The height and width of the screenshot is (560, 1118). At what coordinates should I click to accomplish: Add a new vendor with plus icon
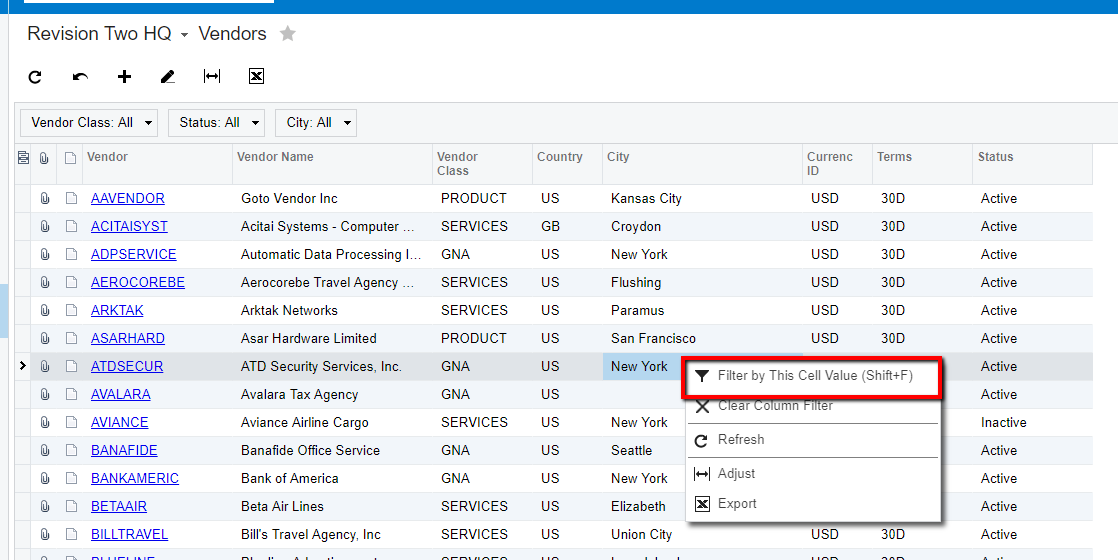point(124,76)
